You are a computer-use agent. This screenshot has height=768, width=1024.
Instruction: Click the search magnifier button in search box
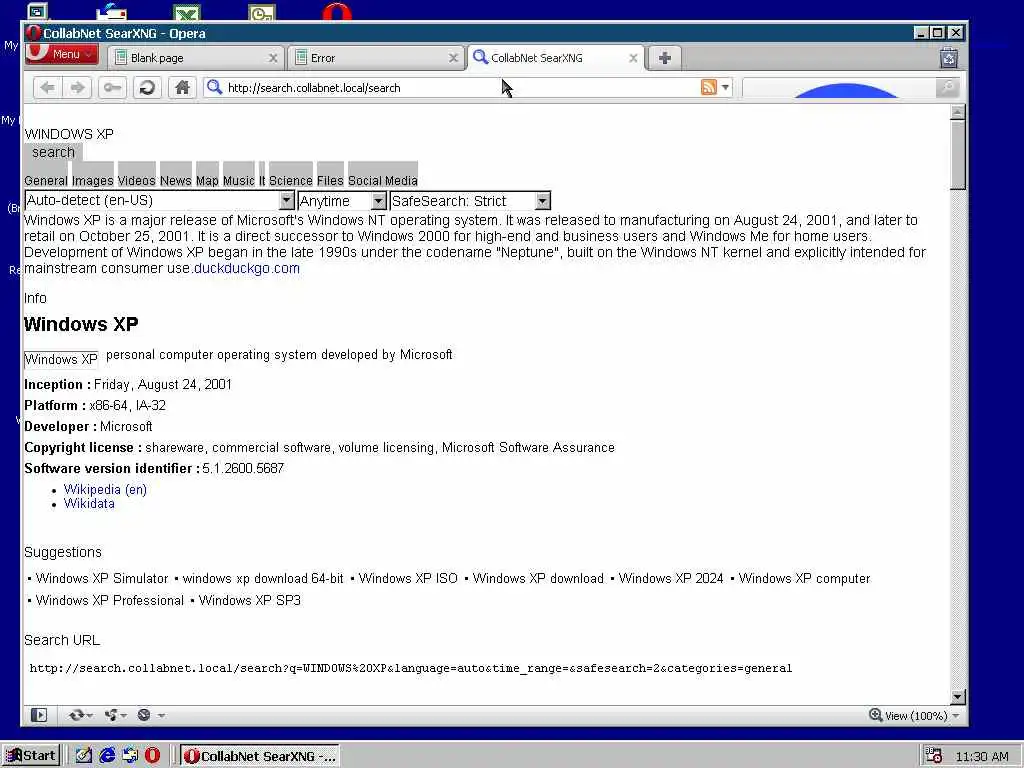(947, 88)
